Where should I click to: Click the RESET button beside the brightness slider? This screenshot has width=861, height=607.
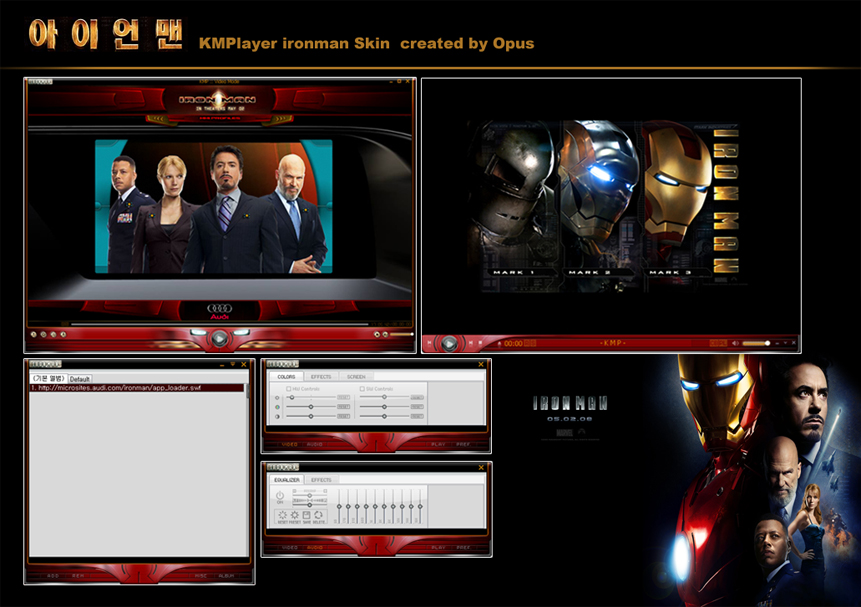(x=344, y=397)
